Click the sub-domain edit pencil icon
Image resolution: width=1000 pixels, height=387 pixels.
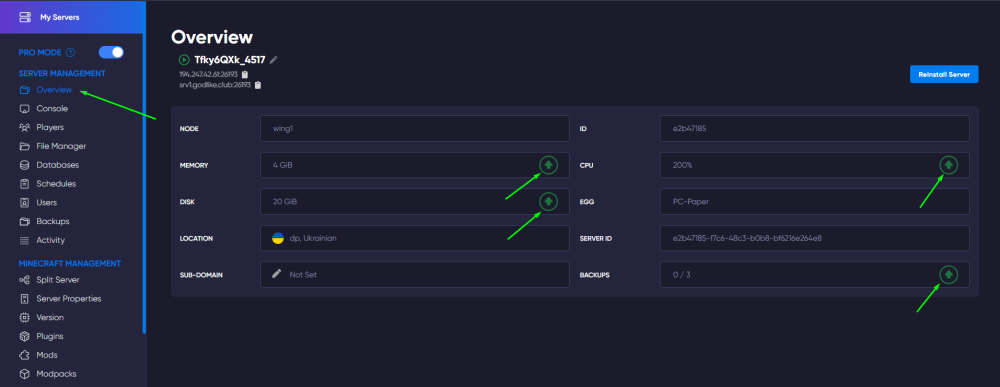(277, 274)
